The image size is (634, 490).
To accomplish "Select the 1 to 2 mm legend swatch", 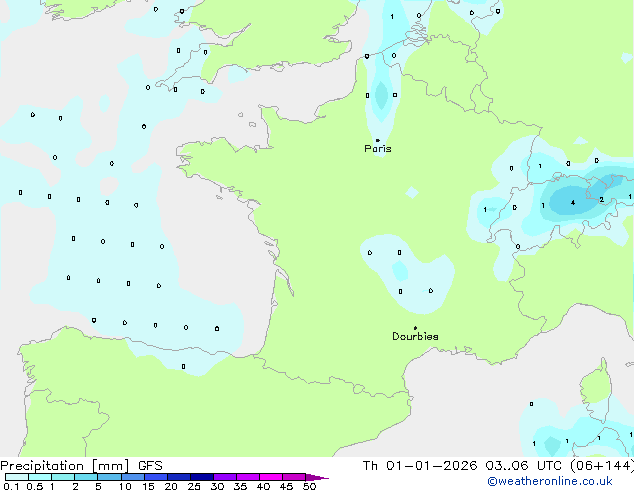I will click(x=63, y=477).
